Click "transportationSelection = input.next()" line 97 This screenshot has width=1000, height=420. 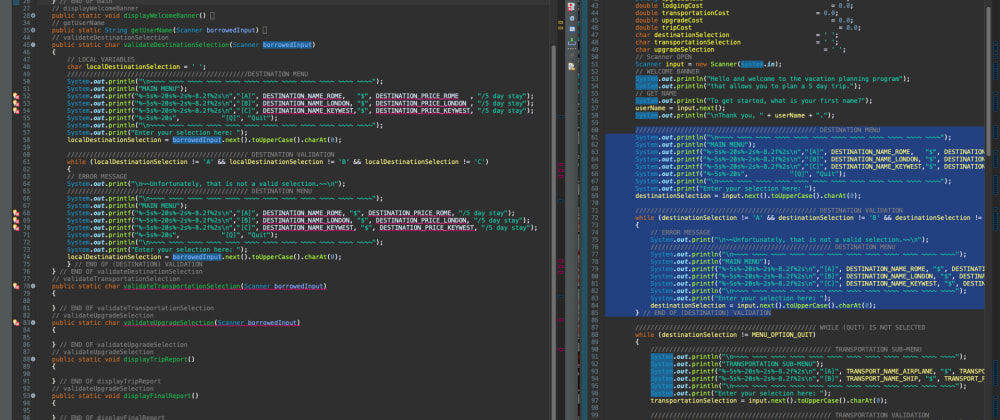coord(768,401)
